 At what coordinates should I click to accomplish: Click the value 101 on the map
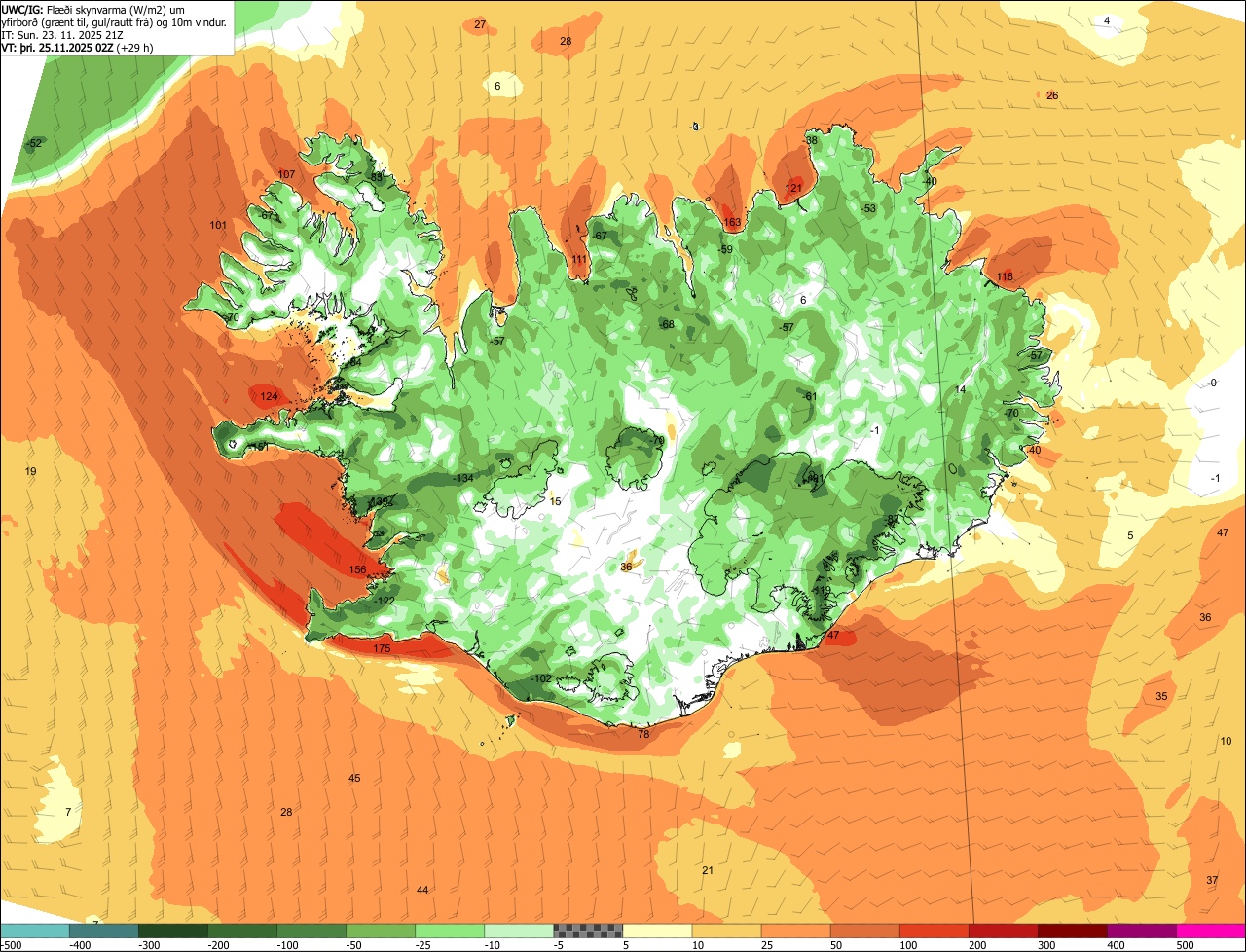tap(218, 225)
